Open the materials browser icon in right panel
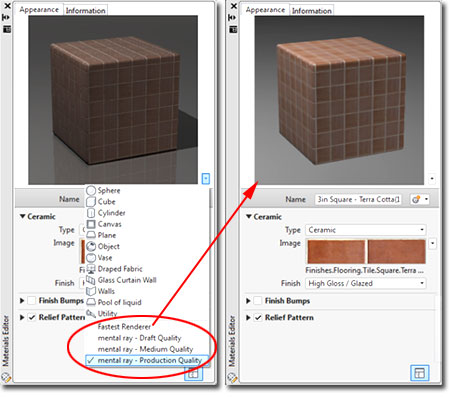The height and width of the screenshot is (397, 450). click(419, 373)
